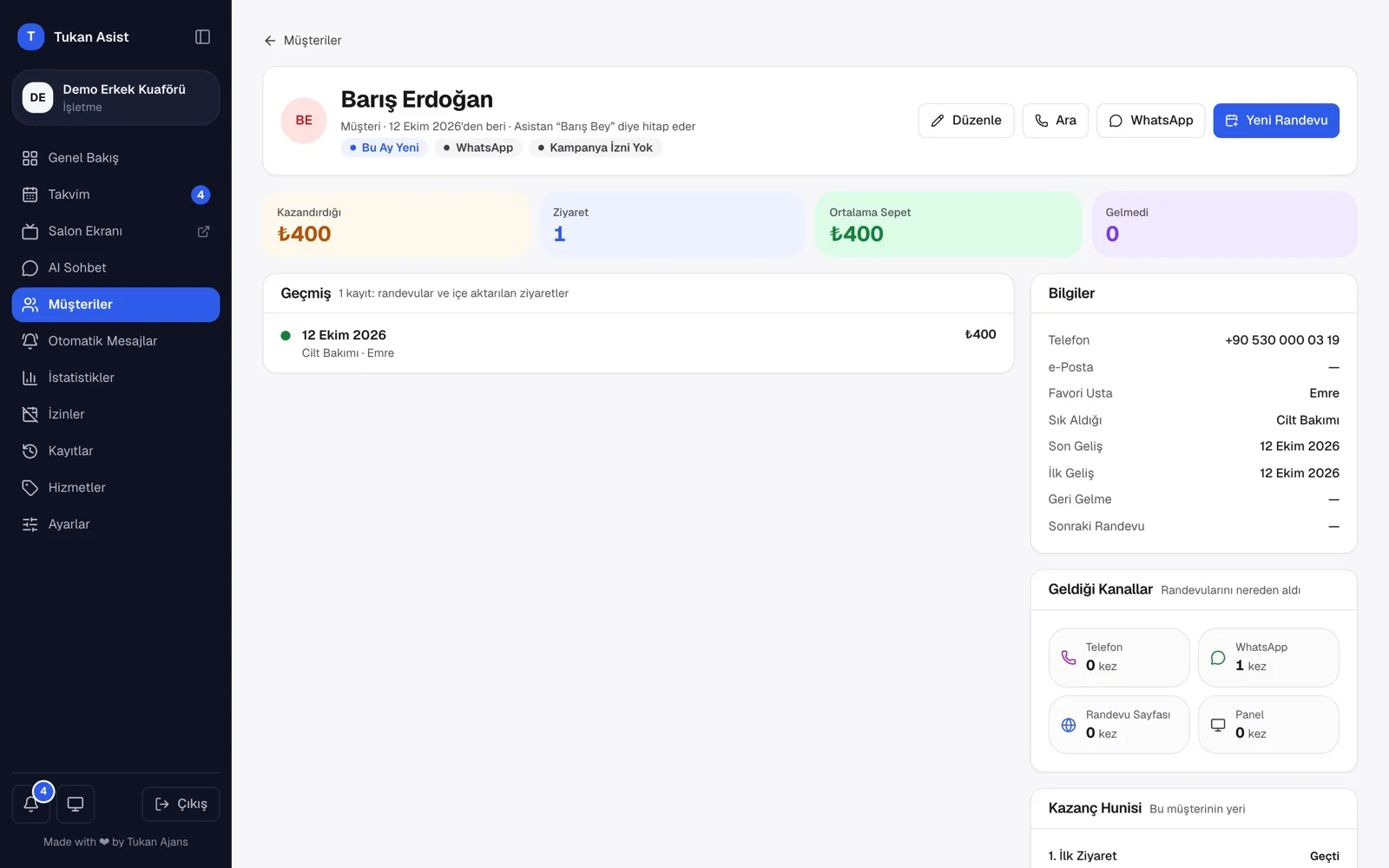Open Demo Erkek Kuaförü business switcher
The image size is (1389, 868).
(x=115, y=97)
